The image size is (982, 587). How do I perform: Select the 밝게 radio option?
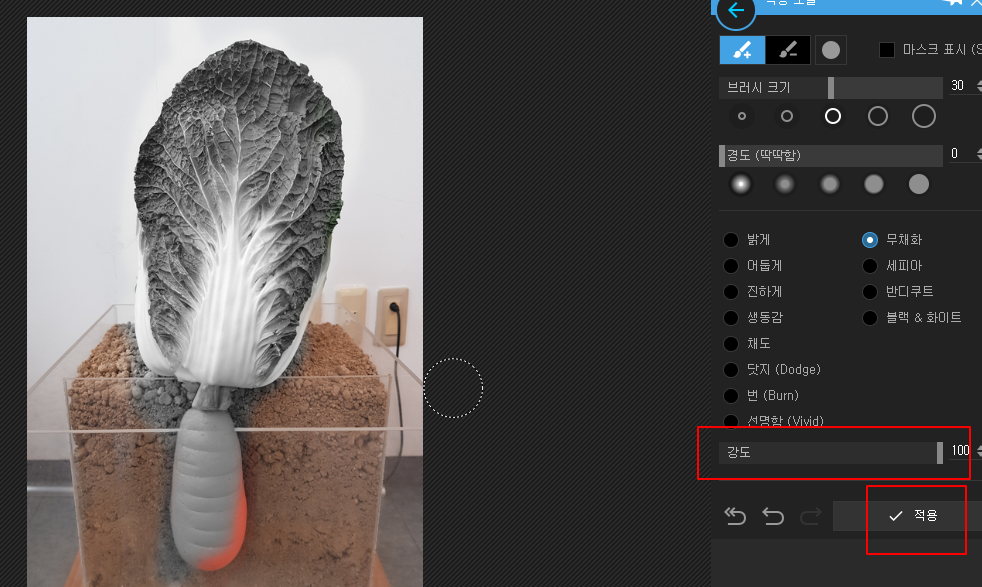[x=731, y=240]
